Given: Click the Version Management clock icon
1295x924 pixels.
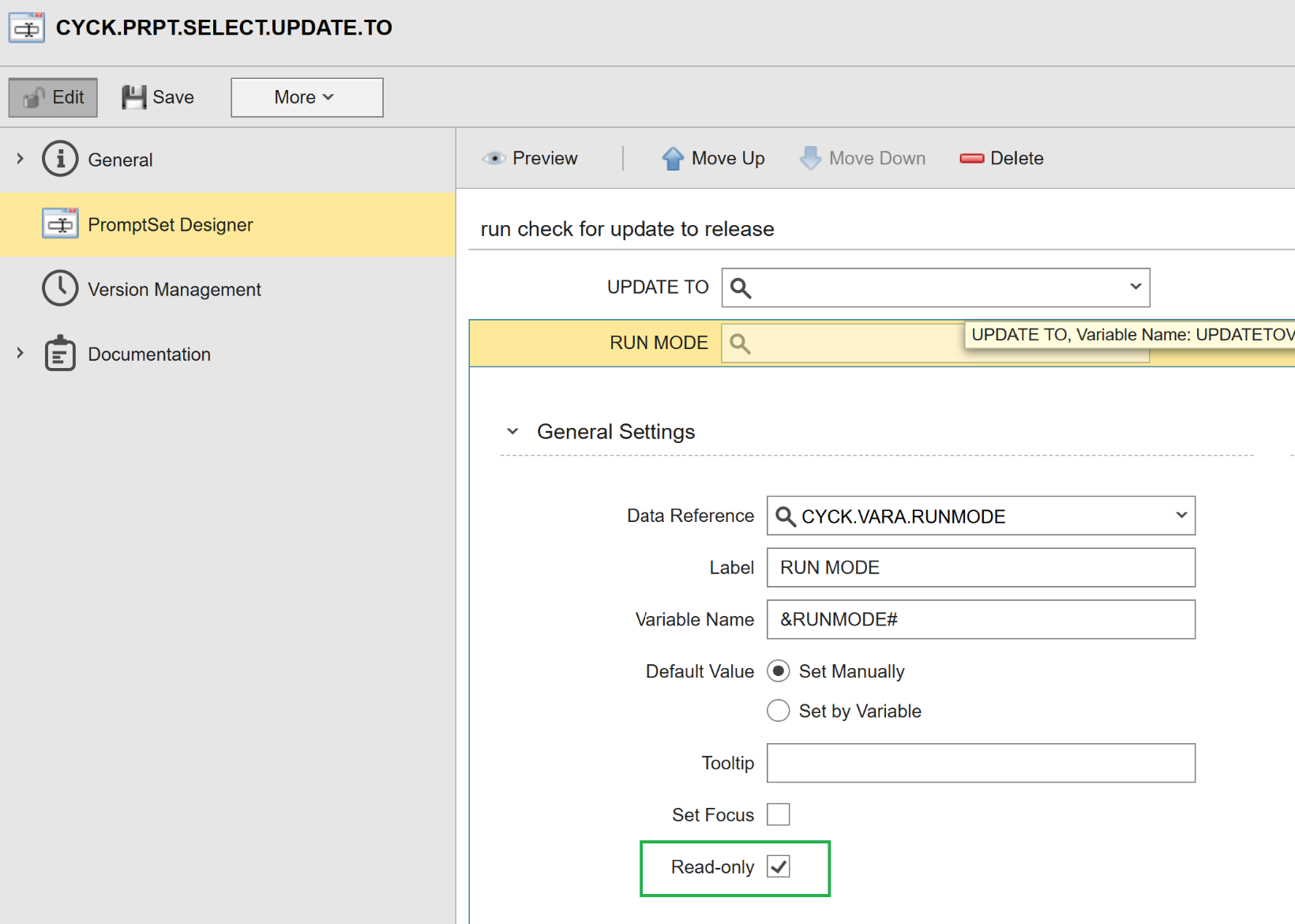Looking at the screenshot, I should [x=60, y=289].
